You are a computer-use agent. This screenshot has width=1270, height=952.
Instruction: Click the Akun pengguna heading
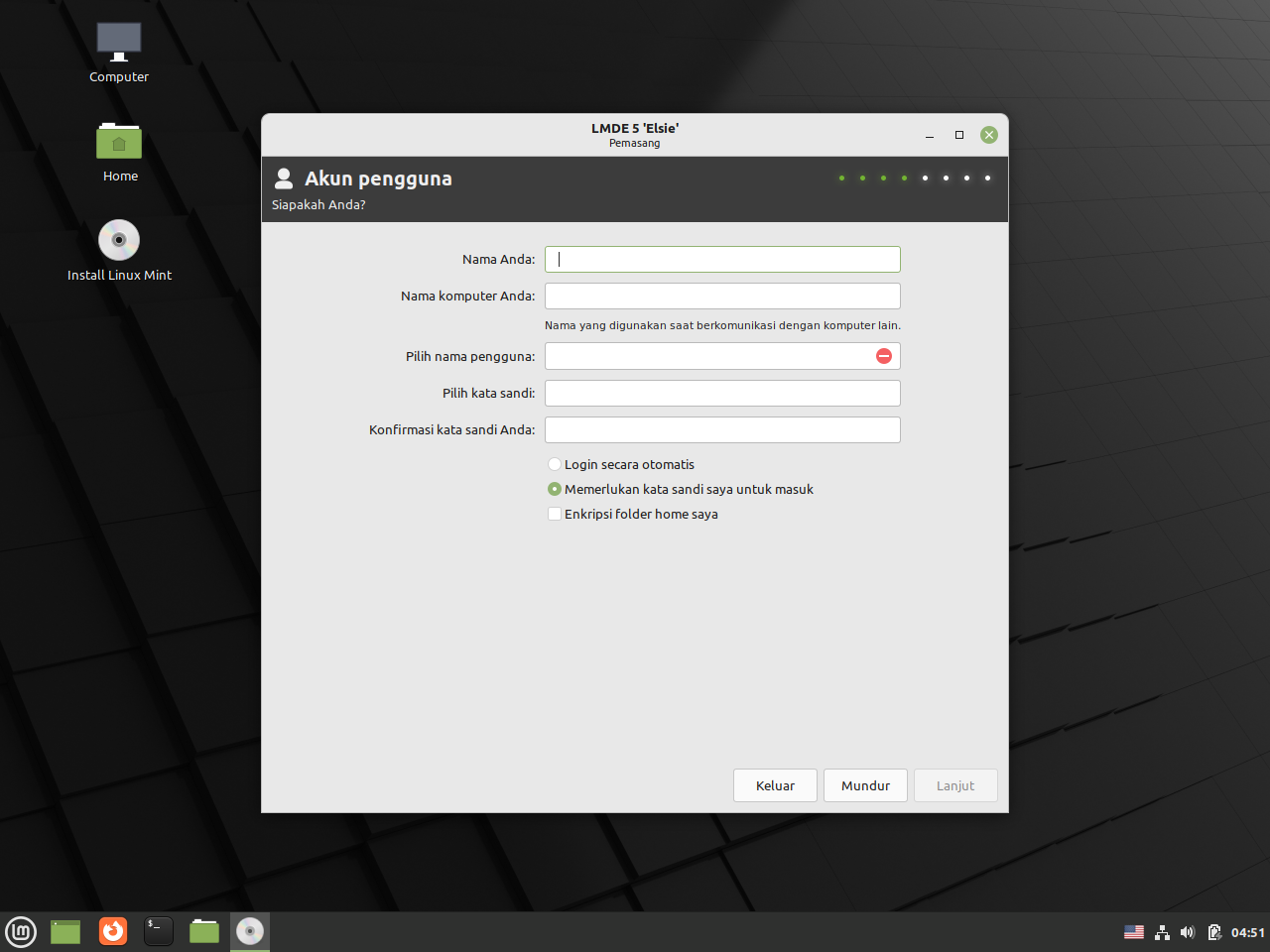pos(378,178)
